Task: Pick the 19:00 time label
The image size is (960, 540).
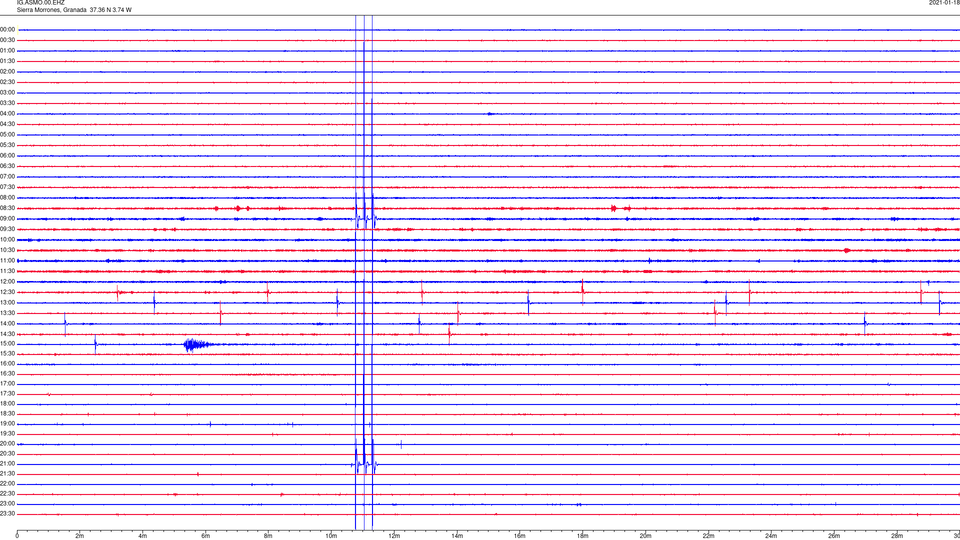Action: tap(8, 423)
